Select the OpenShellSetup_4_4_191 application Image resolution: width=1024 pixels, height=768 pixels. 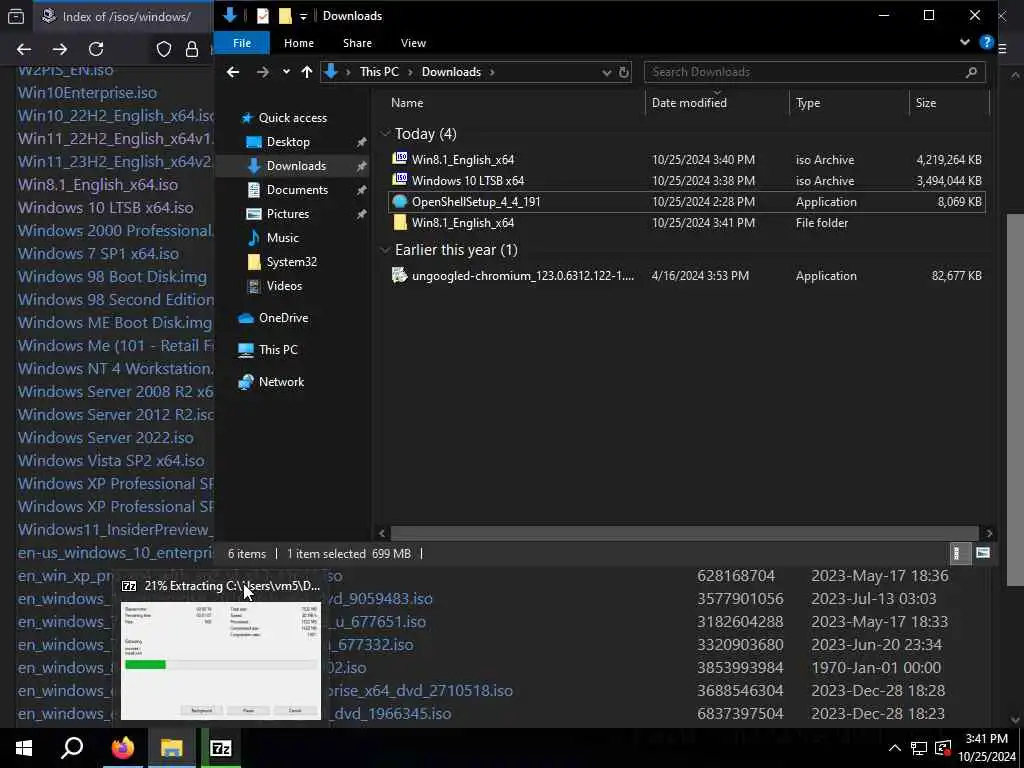pos(686,202)
